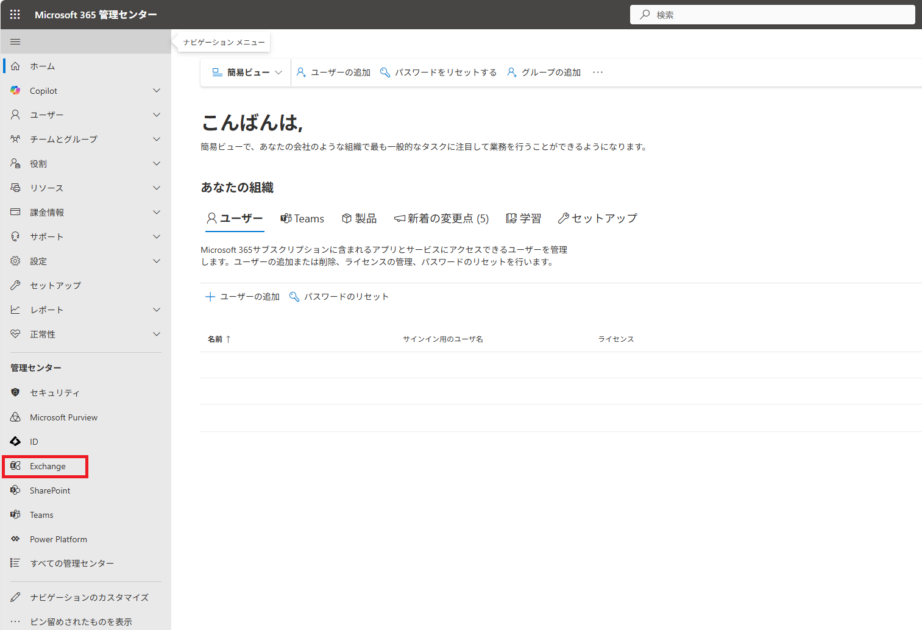Screen dimensions: 922x630
Task: Click the Power Platform icon
Action: (15, 539)
